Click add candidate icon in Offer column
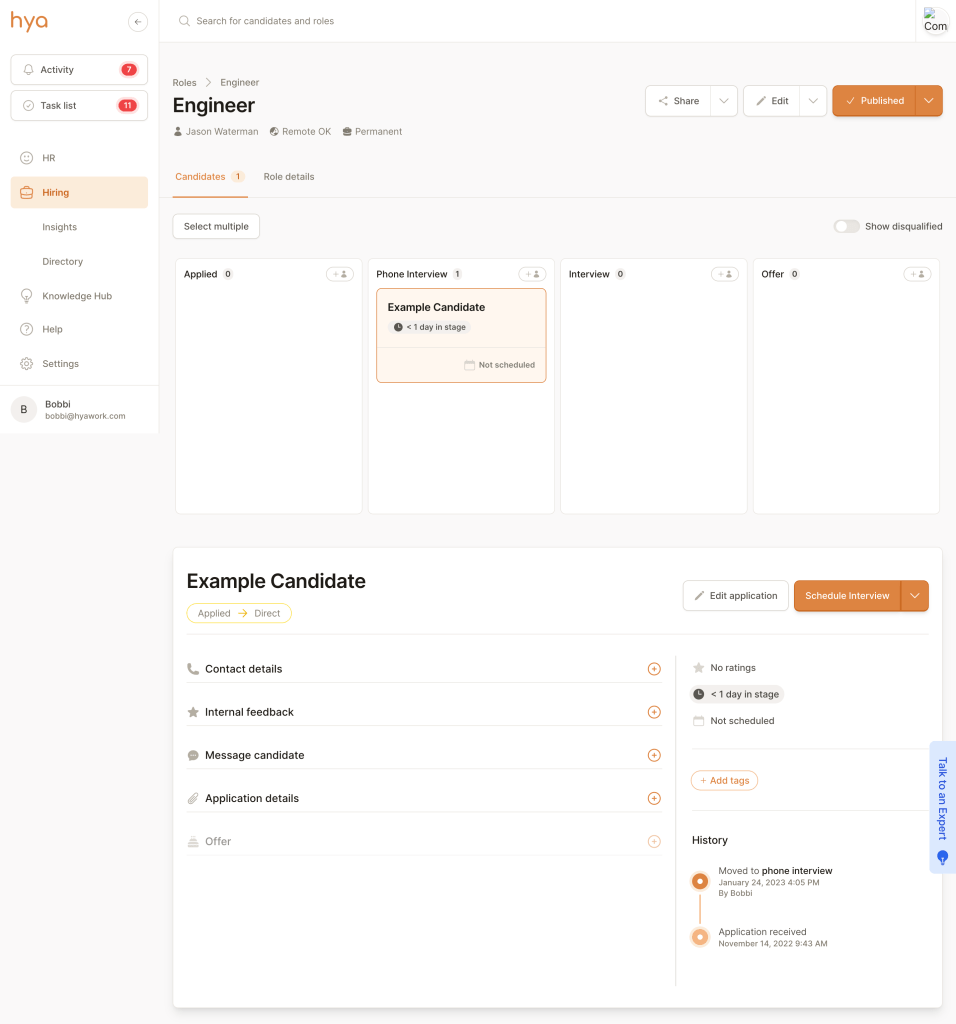956x1024 pixels. pyautogui.click(x=917, y=274)
